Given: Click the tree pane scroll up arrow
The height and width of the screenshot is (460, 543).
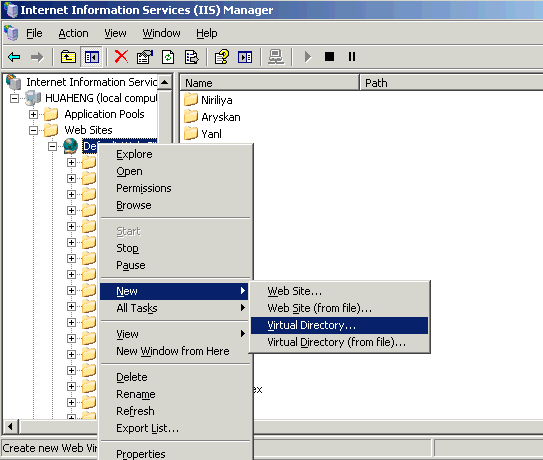Looking at the screenshot, I should point(165,82).
